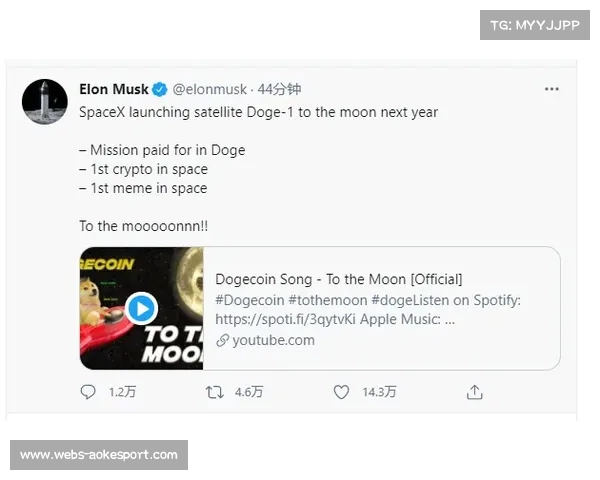Click the www.webs-aokesport.com watermark banner
600x480 pixels.
pos(99,455)
